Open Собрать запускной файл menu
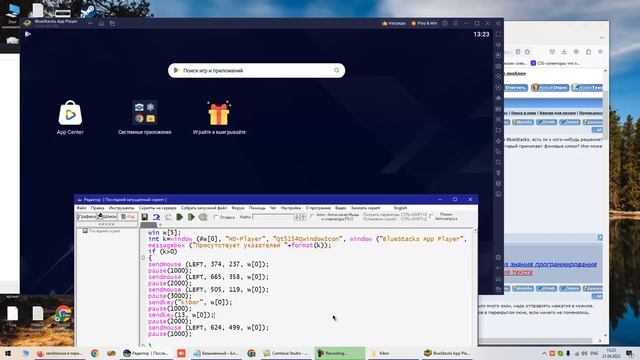640x360 pixels. [204, 208]
